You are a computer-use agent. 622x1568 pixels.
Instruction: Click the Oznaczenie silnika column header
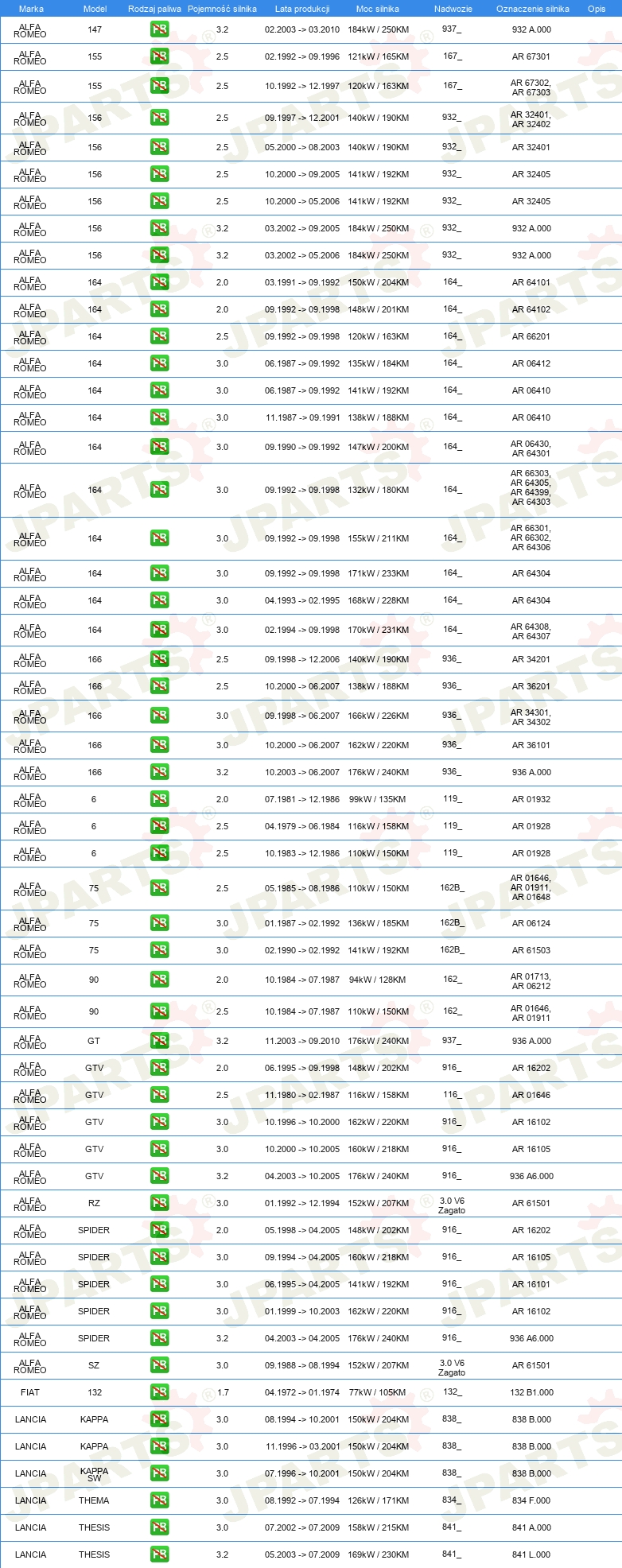[533, 9]
